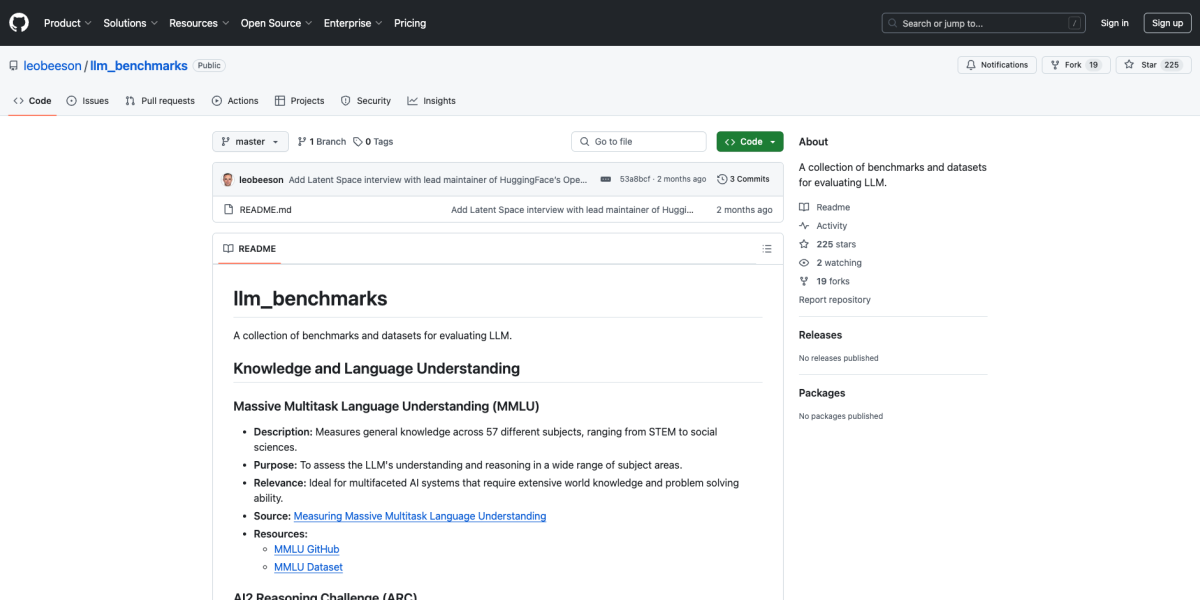Expand the Solutions navigation menu
Screen dimensions: 1200x600
[130, 23]
